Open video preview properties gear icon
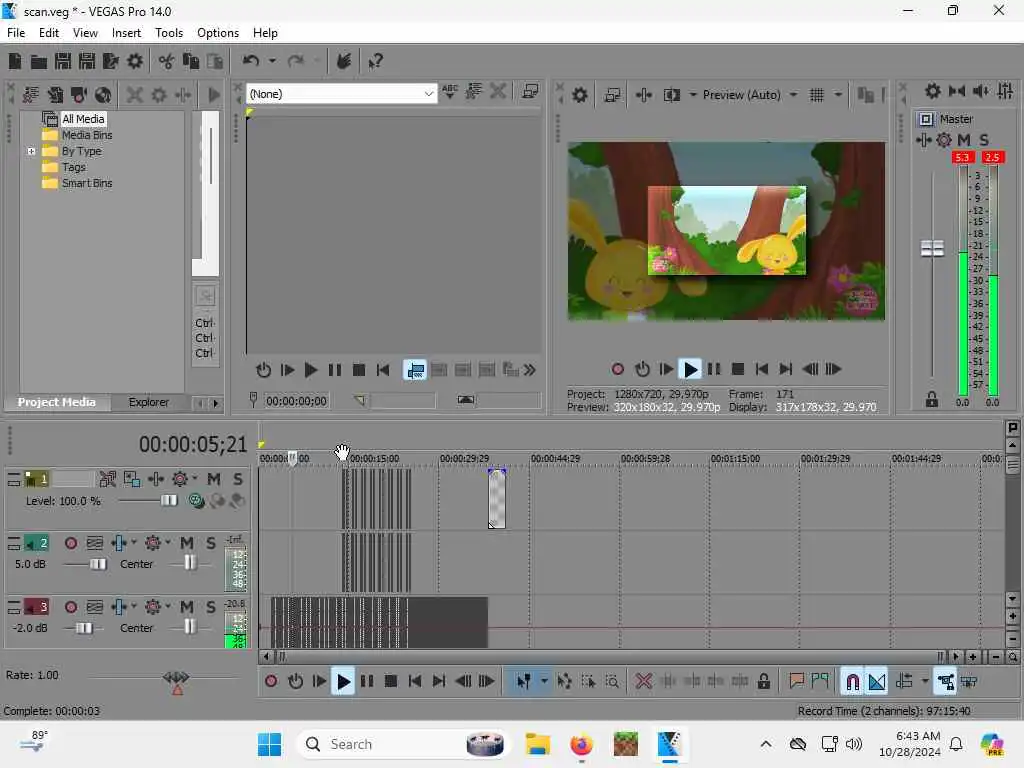 tap(579, 95)
